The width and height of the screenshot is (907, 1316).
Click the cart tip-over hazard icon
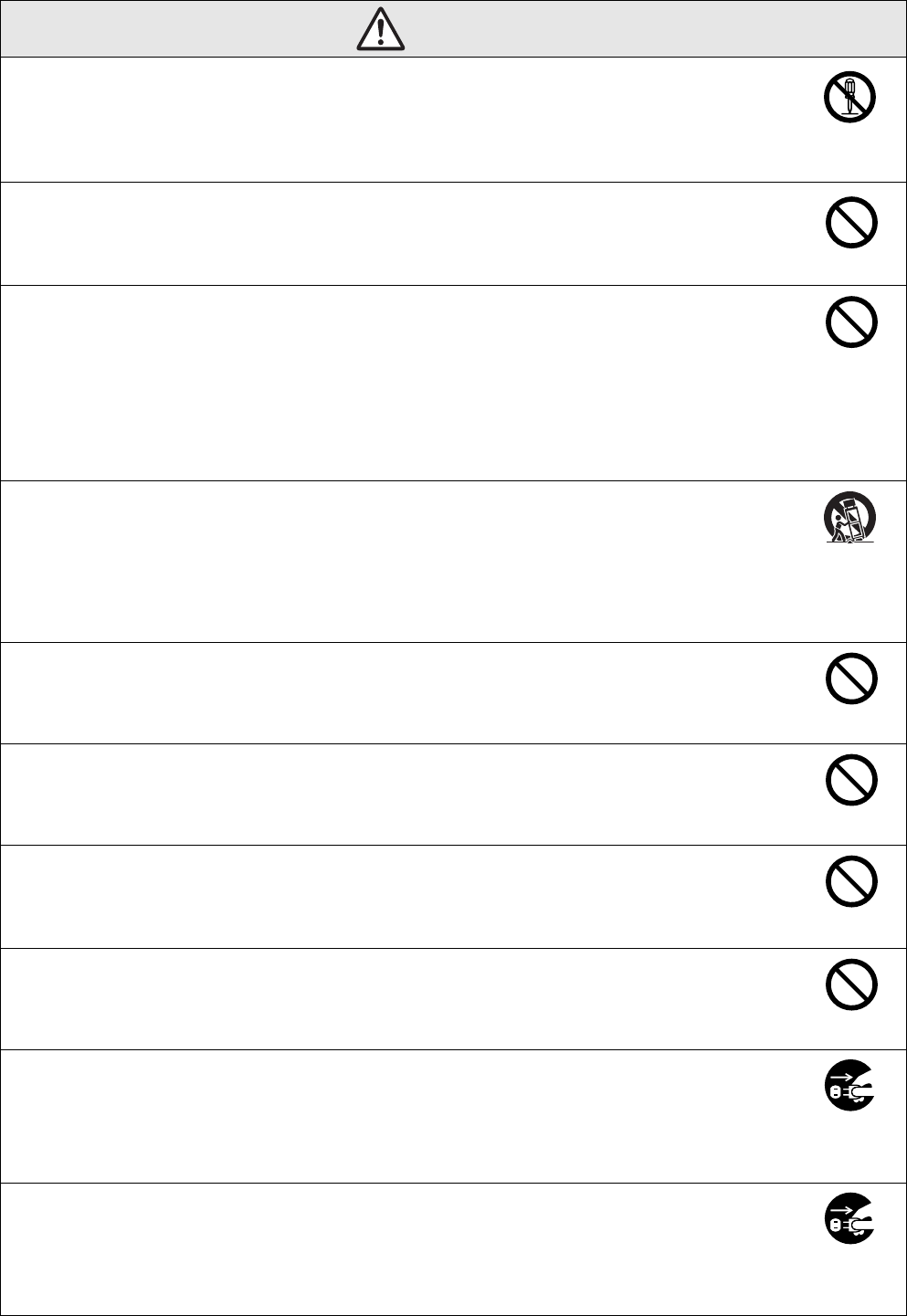(x=851, y=519)
